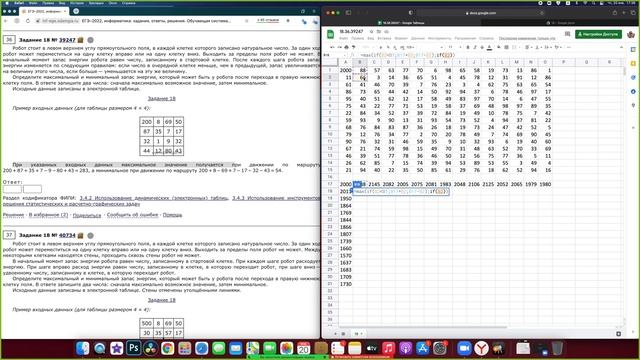Open task link 40734 in left browser
Image resolution: width=640 pixels, height=360 pixels.
pos(67,235)
